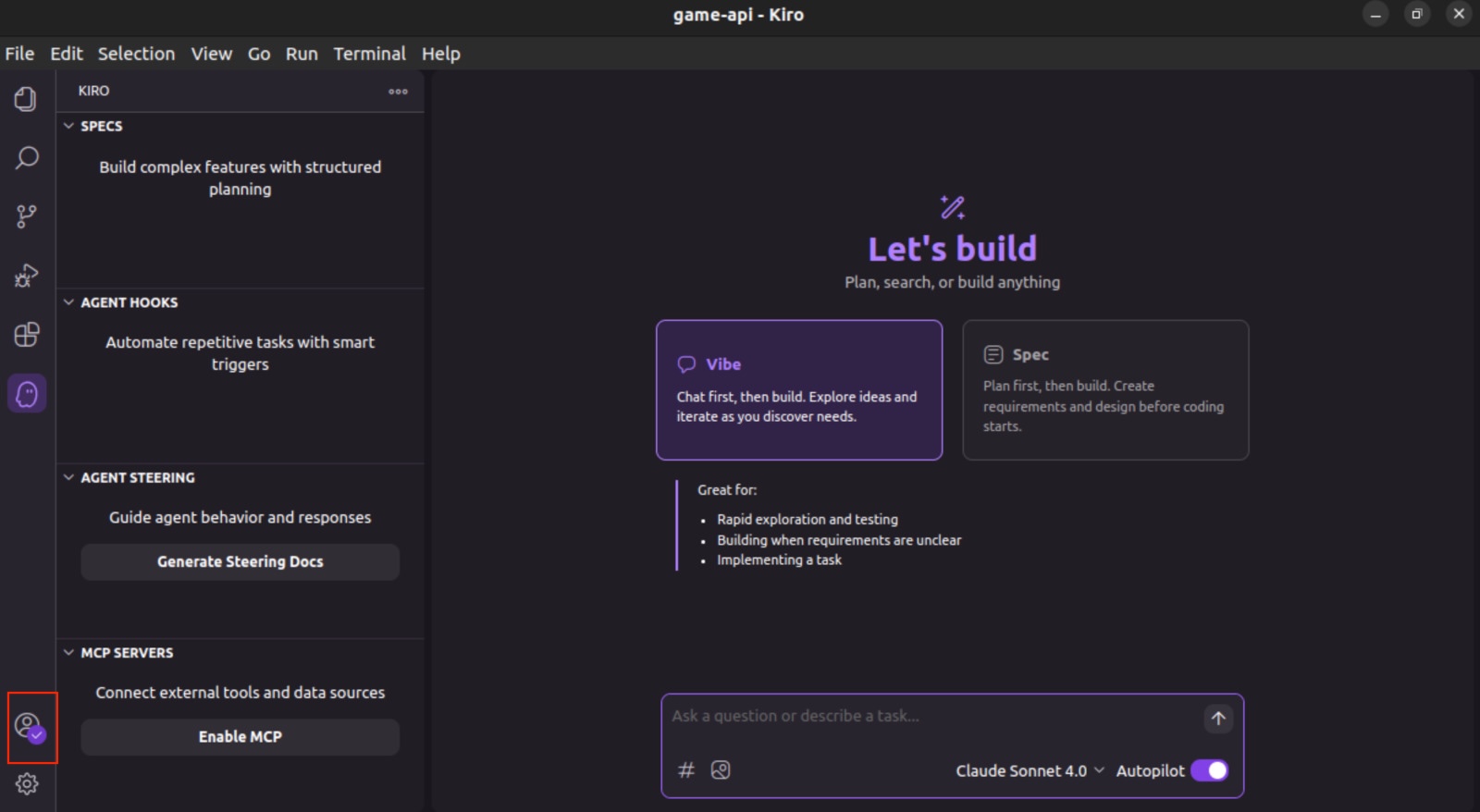Click 'Connect external tools and data sources' text

240,692
